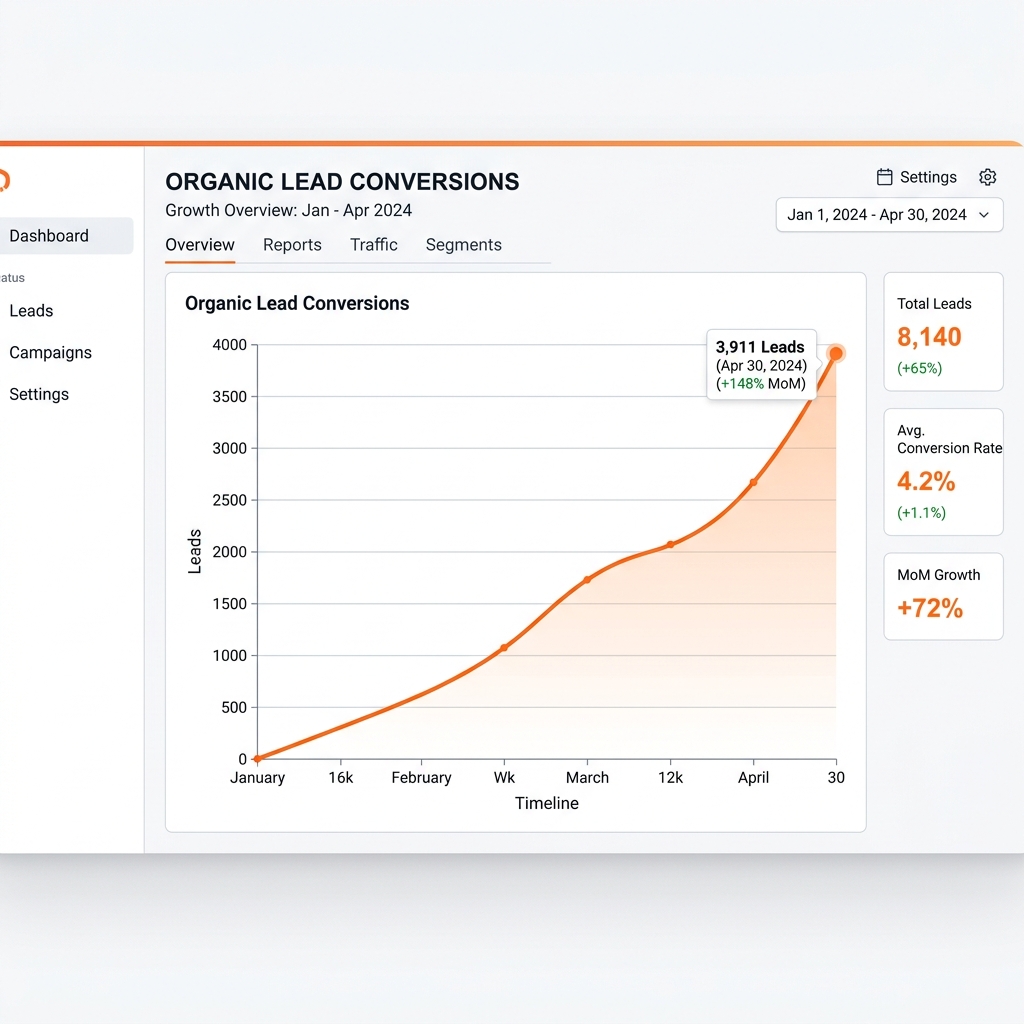Click the chart data point above April
Image resolution: width=1024 pixels, height=1024 pixels.
pos(753,482)
